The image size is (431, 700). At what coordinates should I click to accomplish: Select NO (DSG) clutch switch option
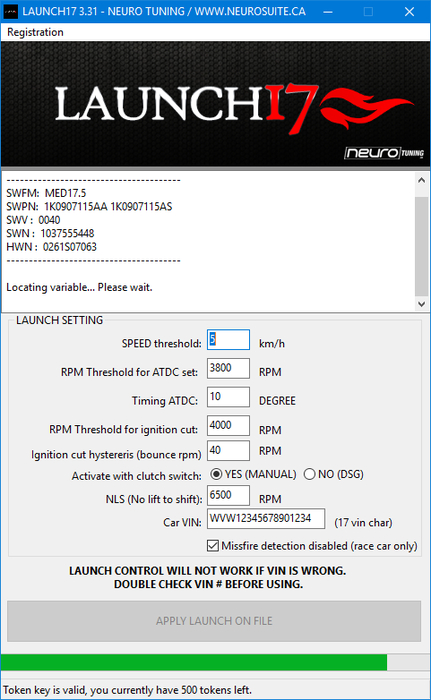click(x=333, y=474)
